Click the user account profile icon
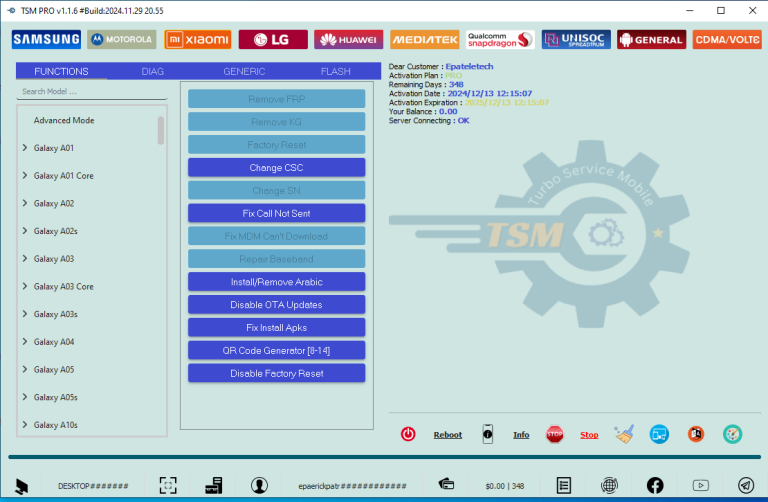This screenshot has height=502, width=768. click(x=260, y=485)
